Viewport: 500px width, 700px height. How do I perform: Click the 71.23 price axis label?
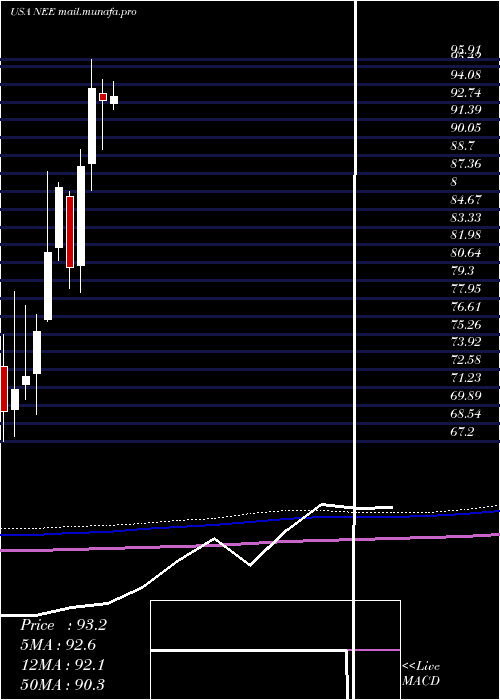pyautogui.click(x=466, y=378)
